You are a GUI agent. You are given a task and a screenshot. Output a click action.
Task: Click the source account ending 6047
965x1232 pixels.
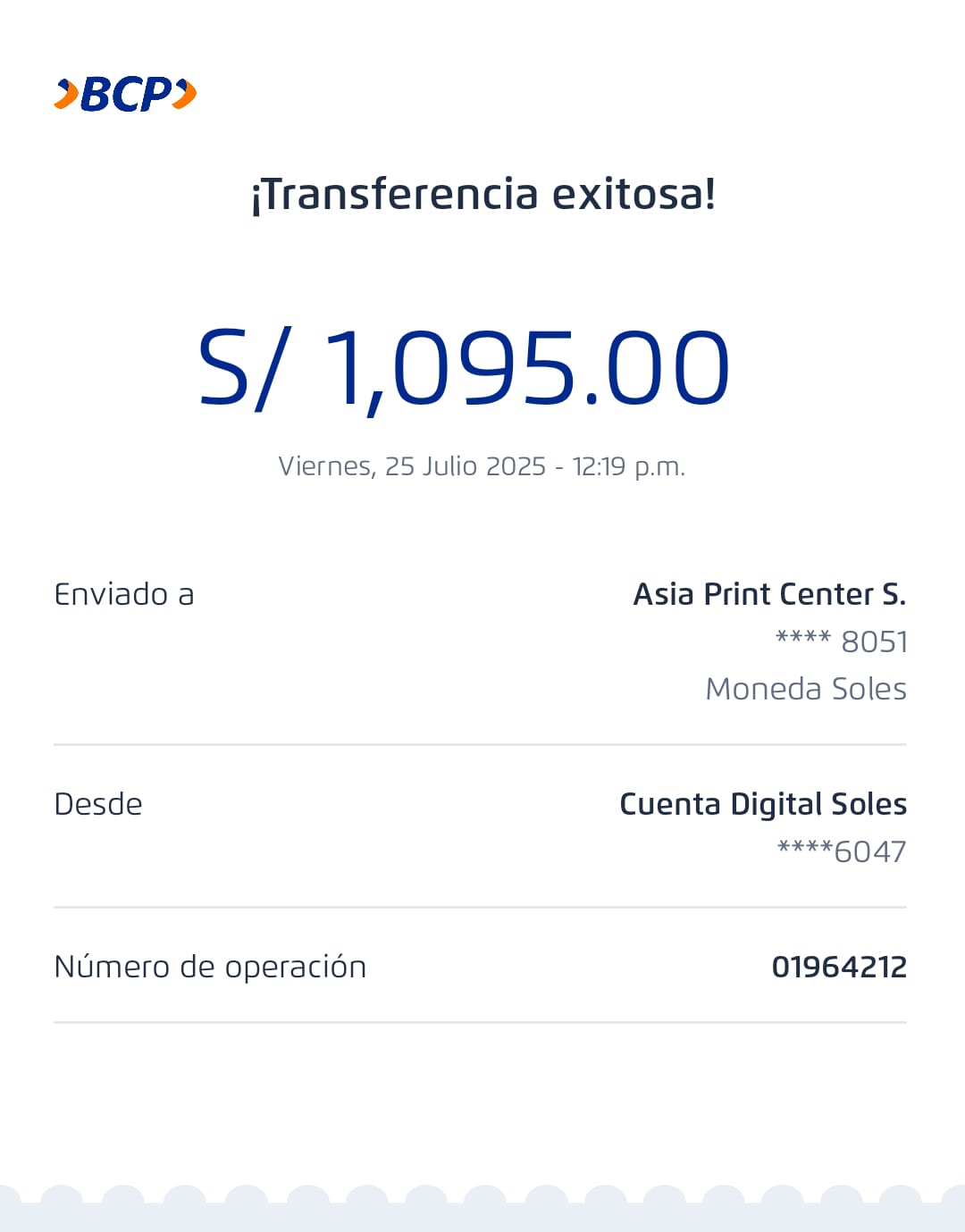[x=842, y=851]
